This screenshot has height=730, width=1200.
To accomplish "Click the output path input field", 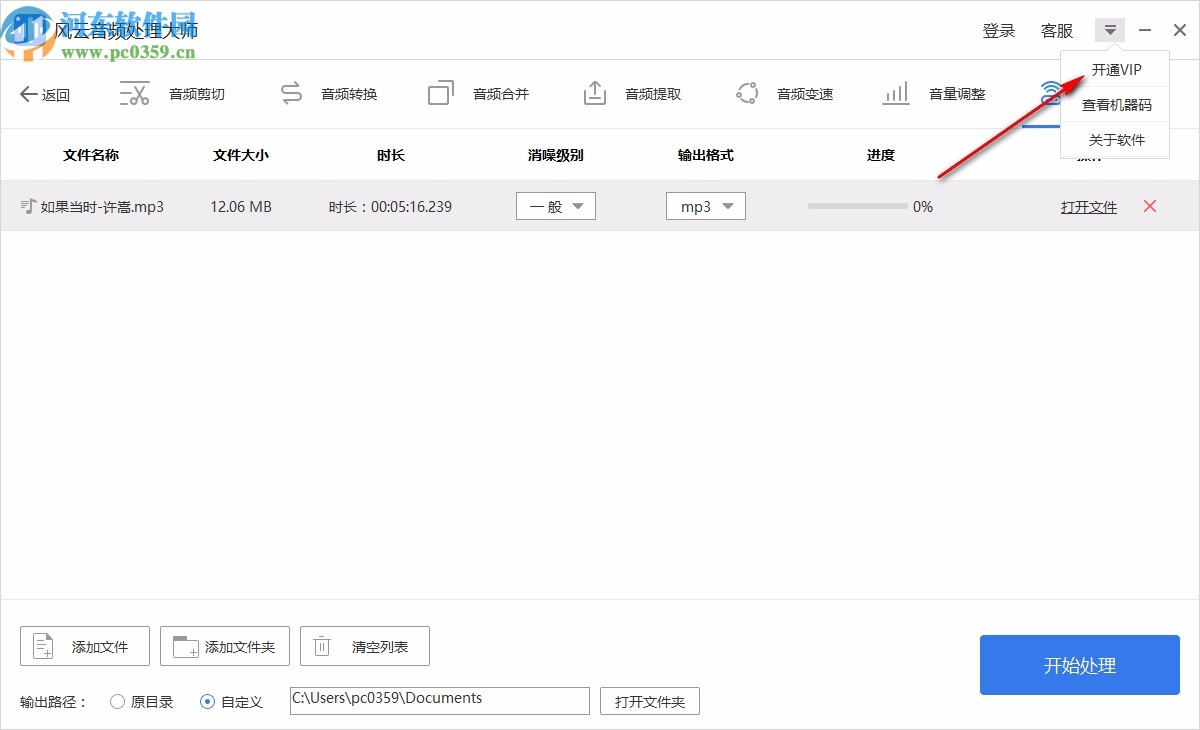I will tap(439, 700).
